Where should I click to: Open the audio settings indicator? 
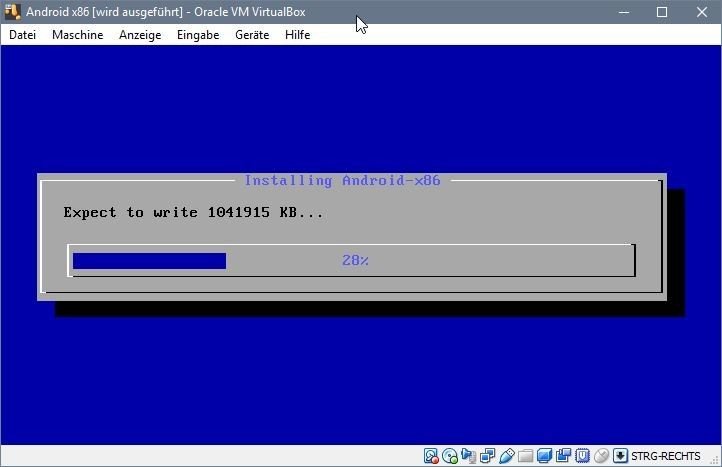pyautogui.click(x=469, y=456)
